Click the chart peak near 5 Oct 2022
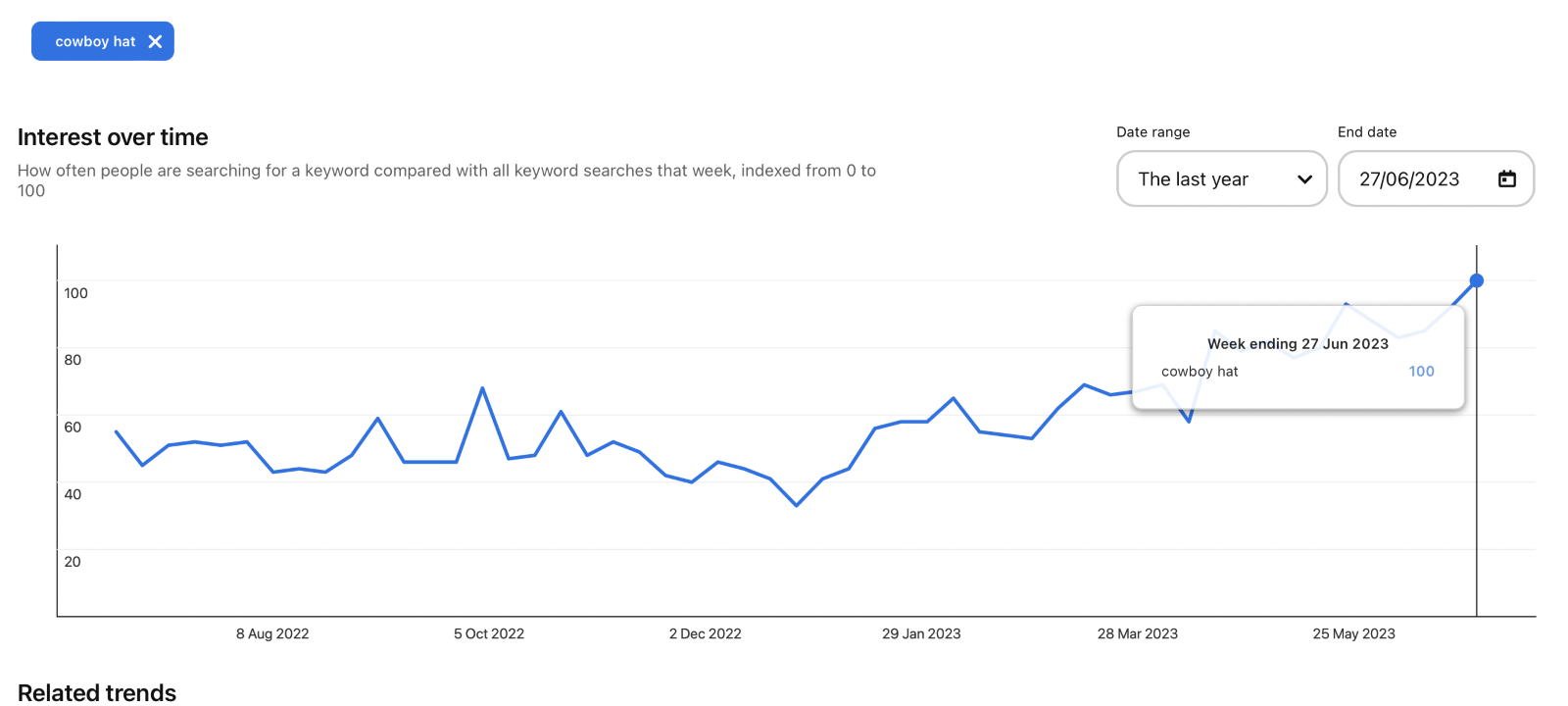The image size is (1568, 706). pyautogui.click(x=482, y=388)
